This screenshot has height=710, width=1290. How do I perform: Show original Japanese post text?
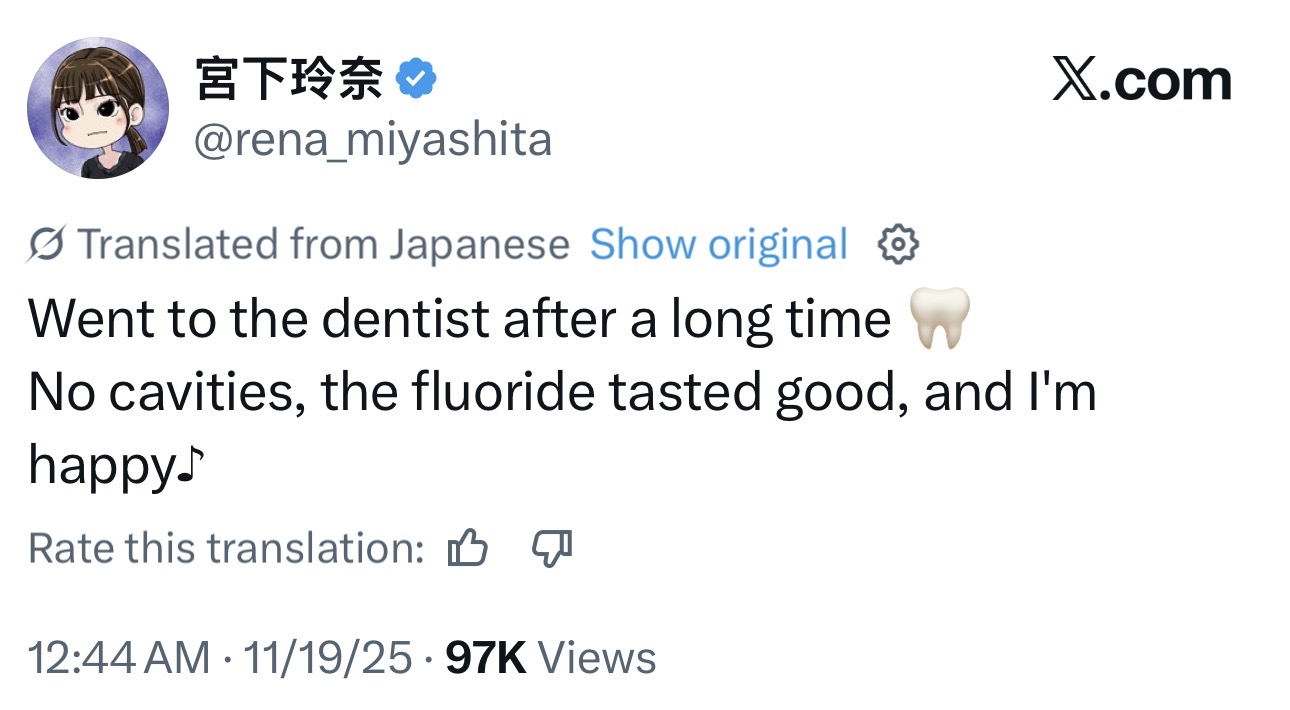pyautogui.click(x=718, y=244)
